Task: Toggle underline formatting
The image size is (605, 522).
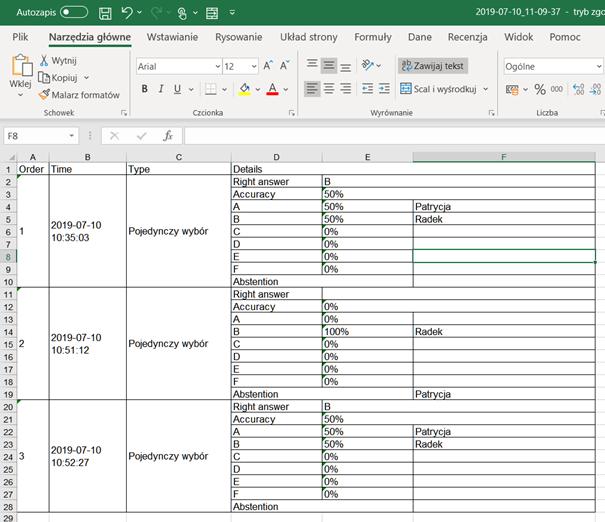Action: (x=177, y=89)
